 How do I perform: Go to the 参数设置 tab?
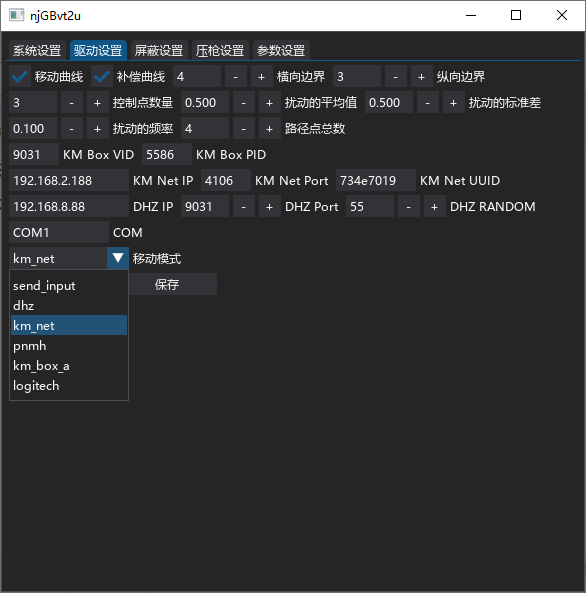pyautogui.click(x=281, y=50)
